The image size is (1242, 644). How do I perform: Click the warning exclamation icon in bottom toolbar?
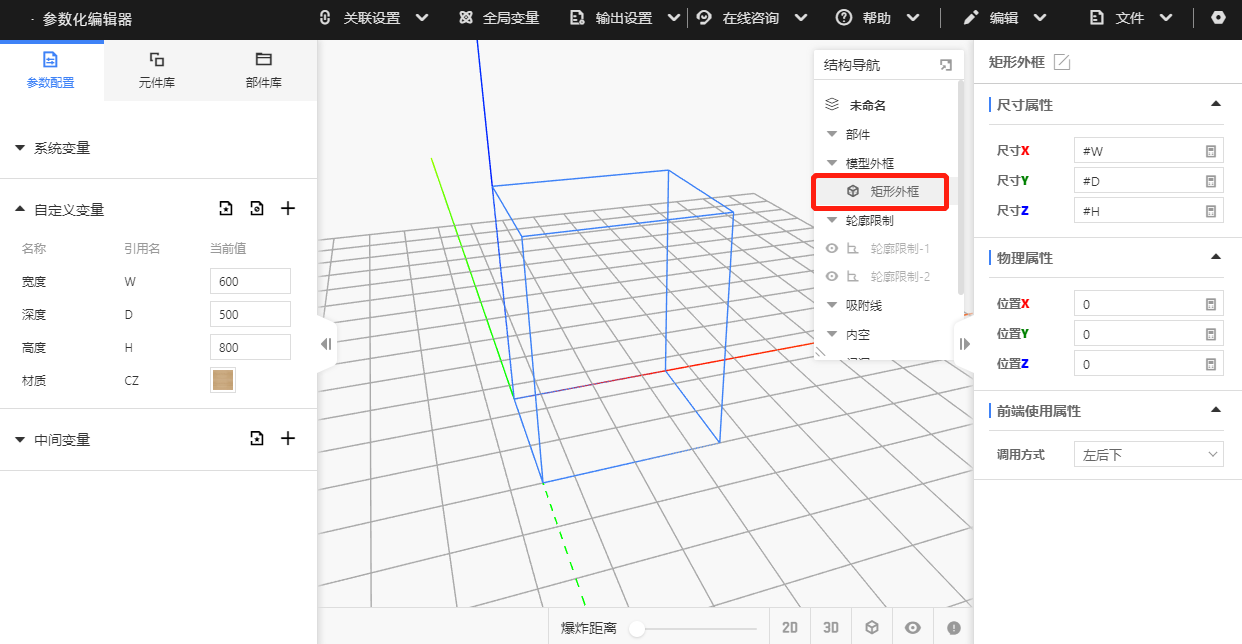point(954,627)
